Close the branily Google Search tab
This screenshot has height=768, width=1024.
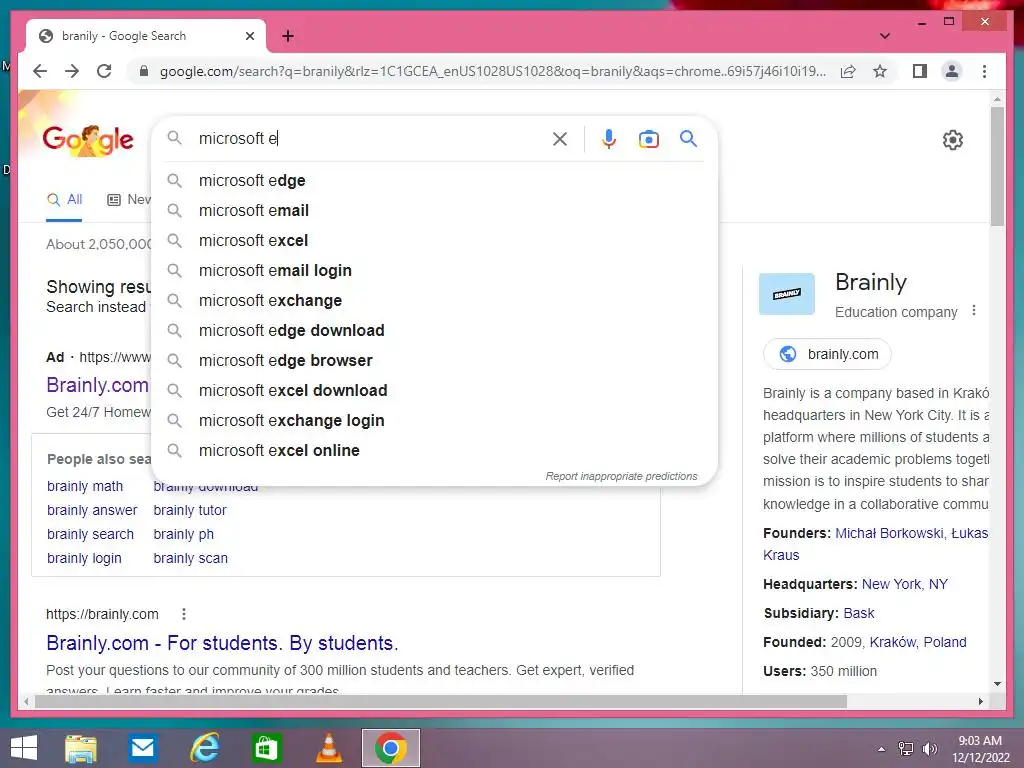249,36
